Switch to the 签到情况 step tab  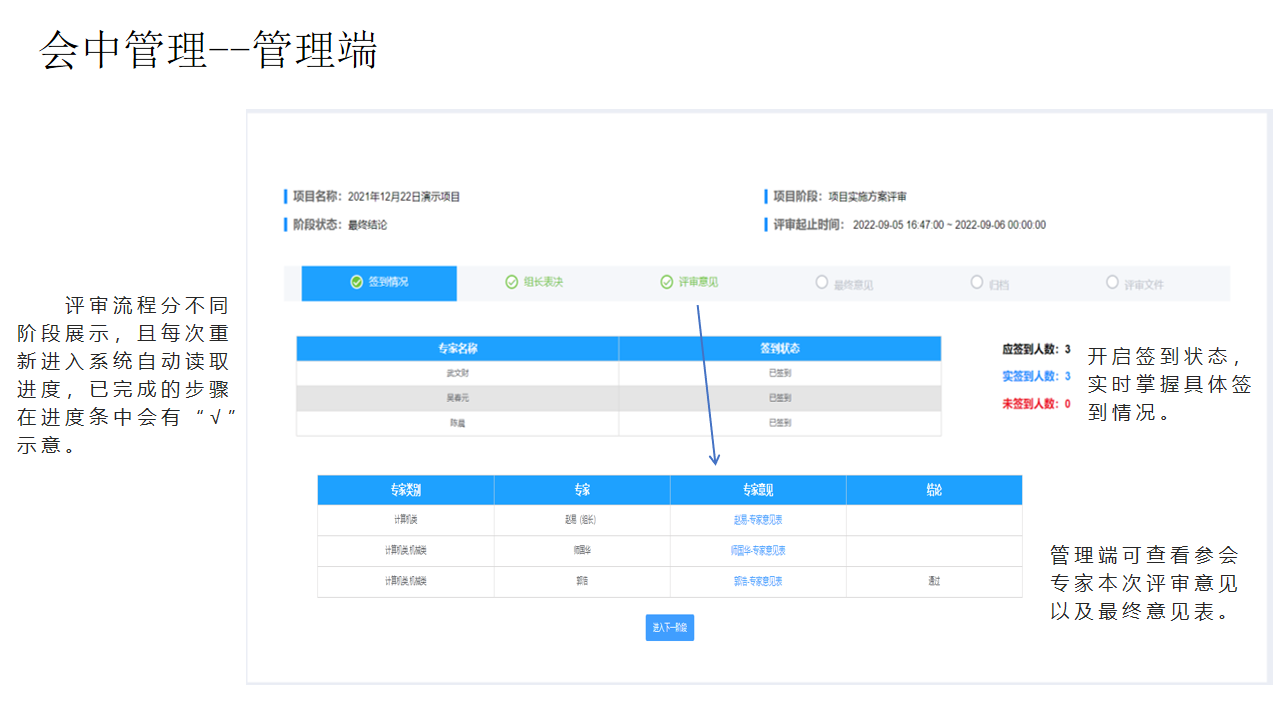[x=388, y=283]
